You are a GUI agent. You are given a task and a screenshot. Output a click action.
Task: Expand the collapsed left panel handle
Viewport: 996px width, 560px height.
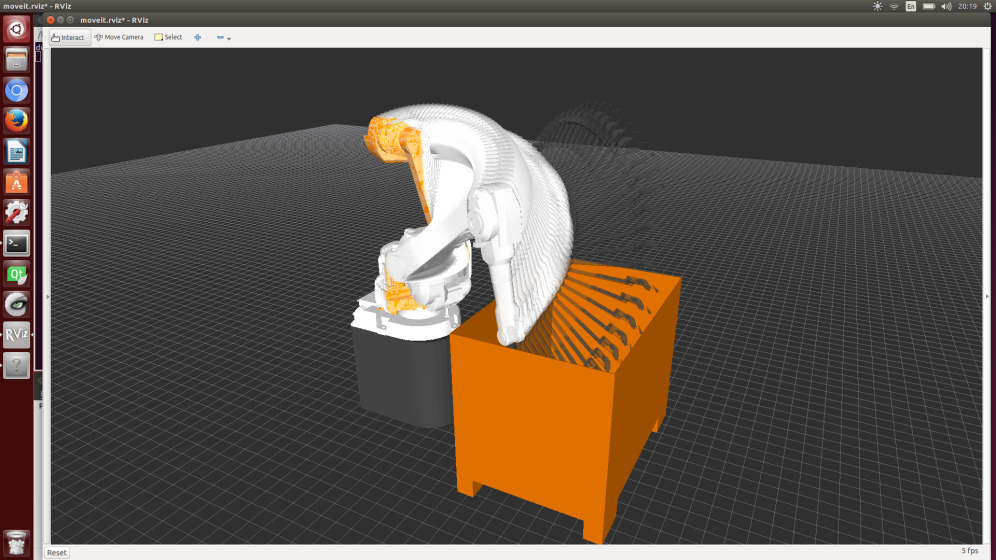[39, 57]
